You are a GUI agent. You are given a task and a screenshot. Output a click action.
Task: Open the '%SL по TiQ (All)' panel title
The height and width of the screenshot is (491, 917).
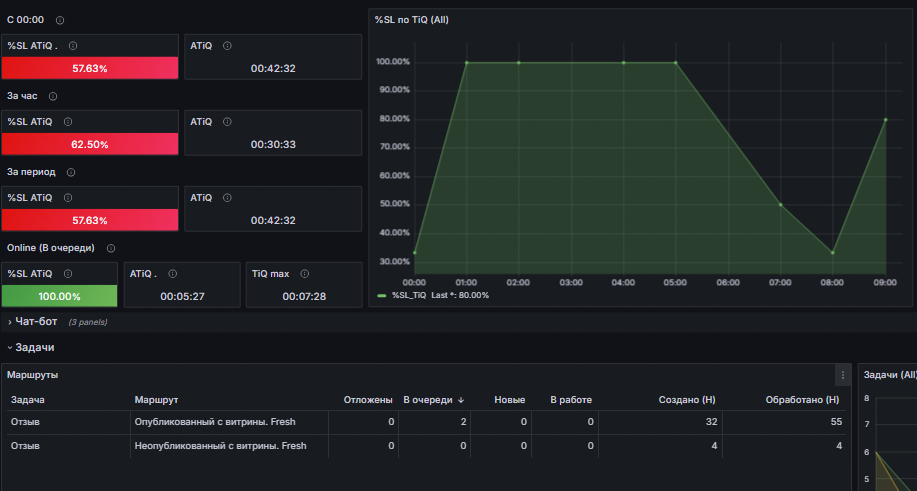pyautogui.click(x=412, y=20)
